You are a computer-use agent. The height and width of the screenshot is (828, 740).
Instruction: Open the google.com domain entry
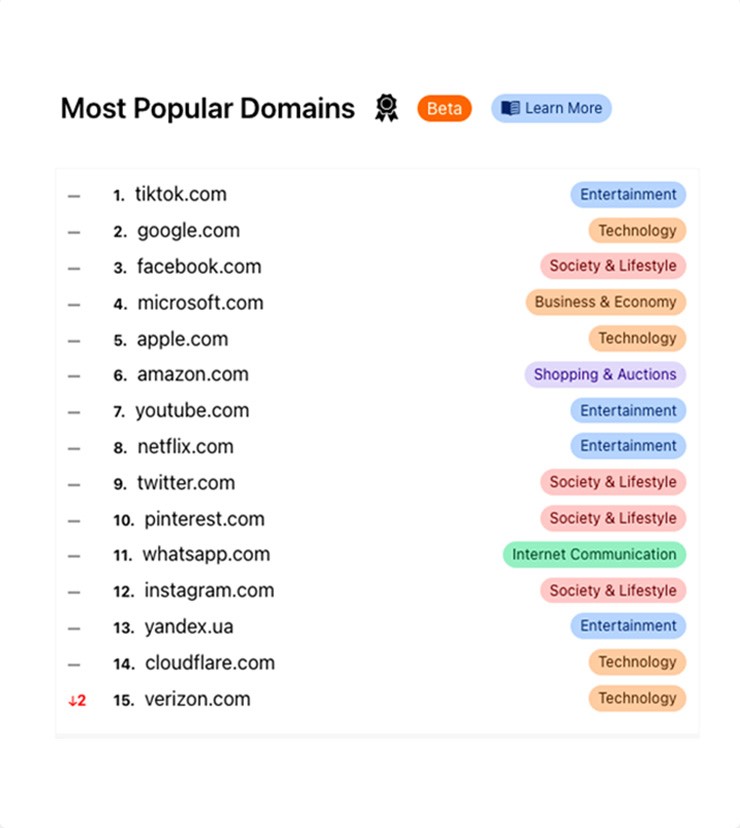(x=189, y=231)
